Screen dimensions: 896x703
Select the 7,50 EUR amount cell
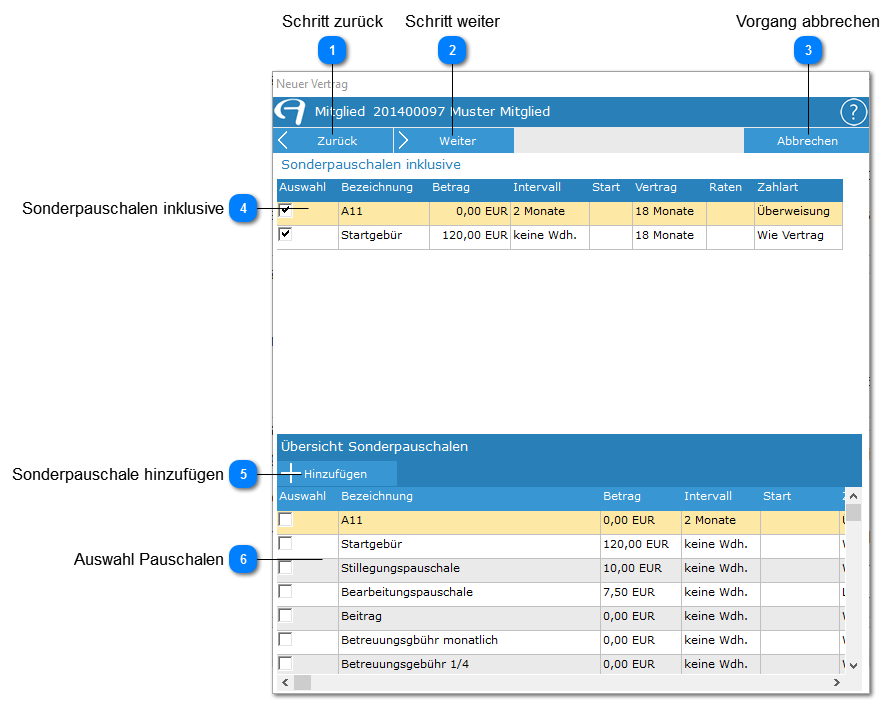coord(641,593)
